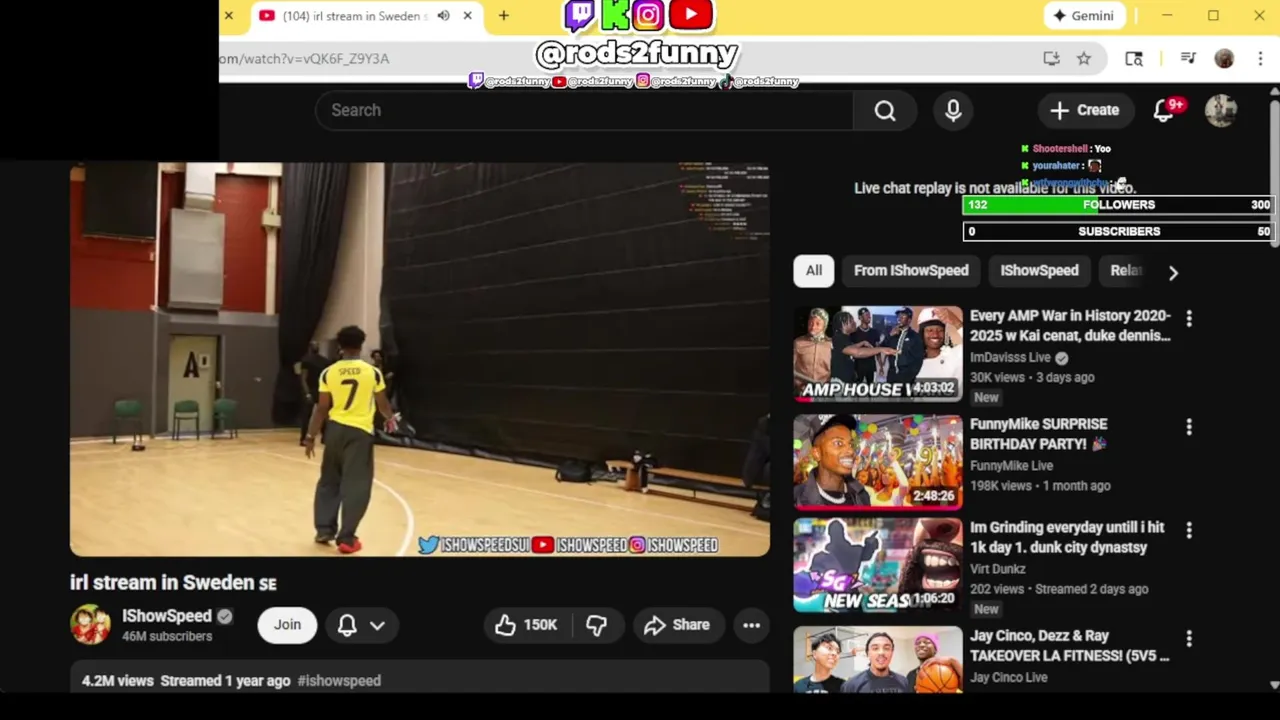Start voice search with microphone icon
The width and height of the screenshot is (1280, 720).
pyautogui.click(x=953, y=110)
